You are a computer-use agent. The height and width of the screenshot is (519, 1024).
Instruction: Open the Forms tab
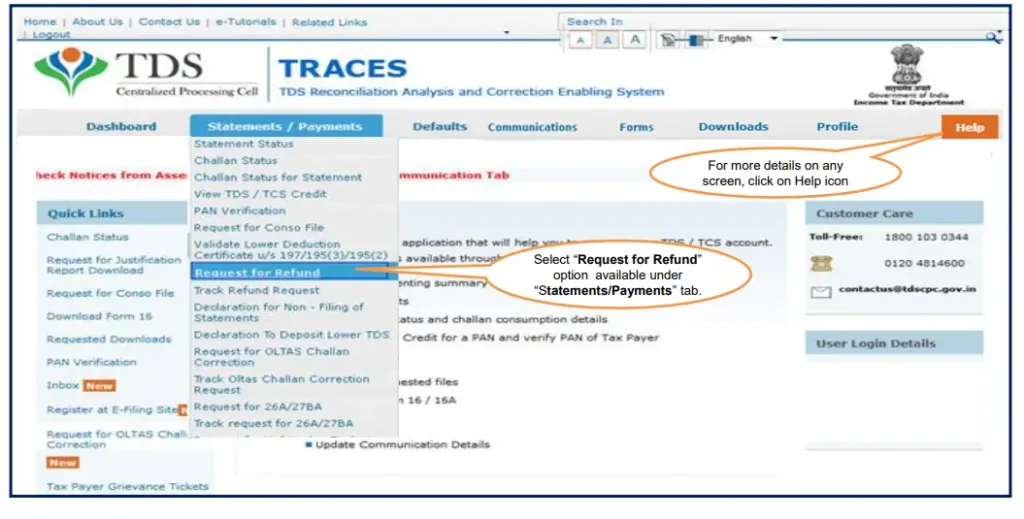pos(636,127)
